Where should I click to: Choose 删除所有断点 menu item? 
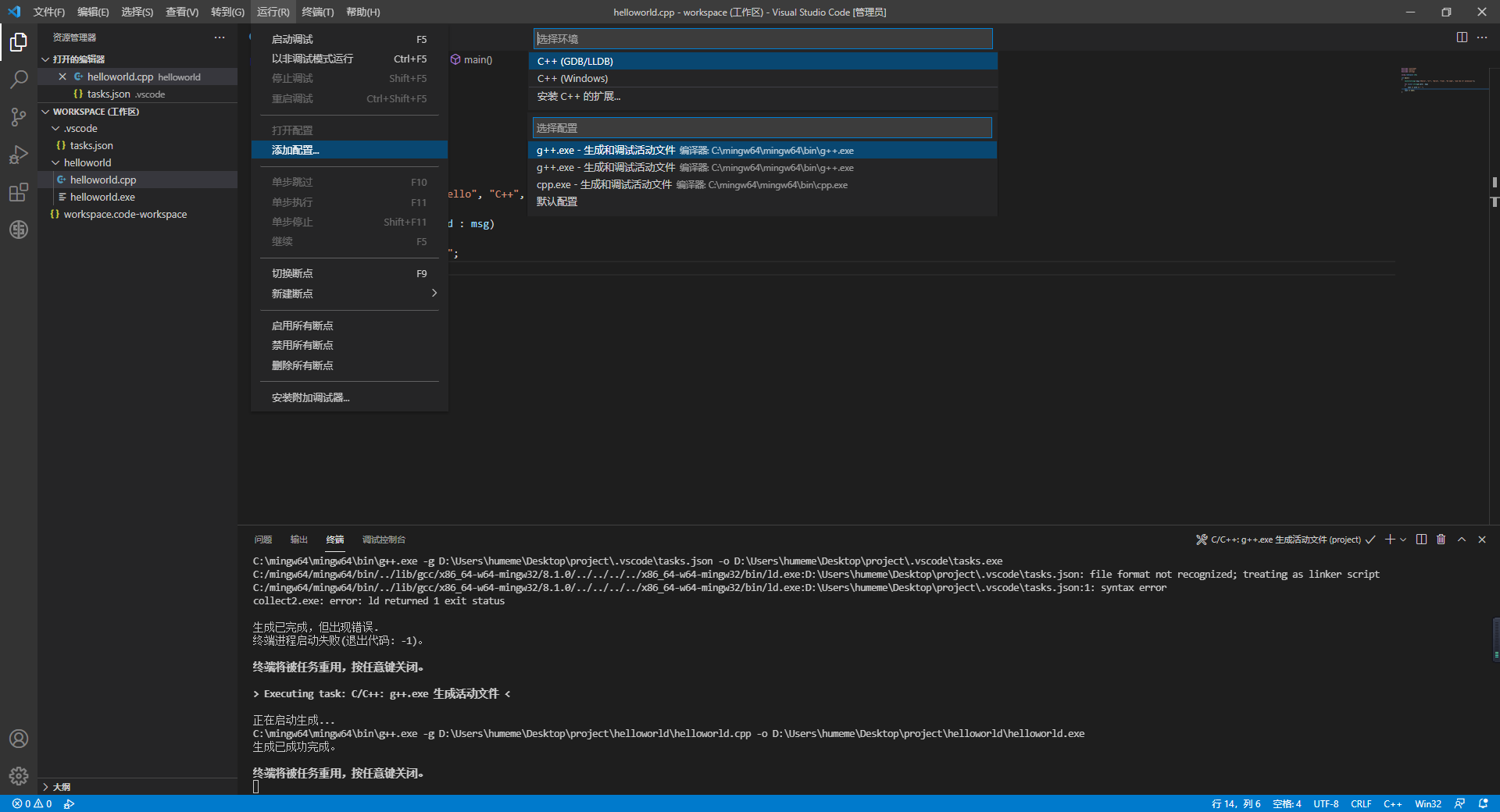(x=349, y=365)
